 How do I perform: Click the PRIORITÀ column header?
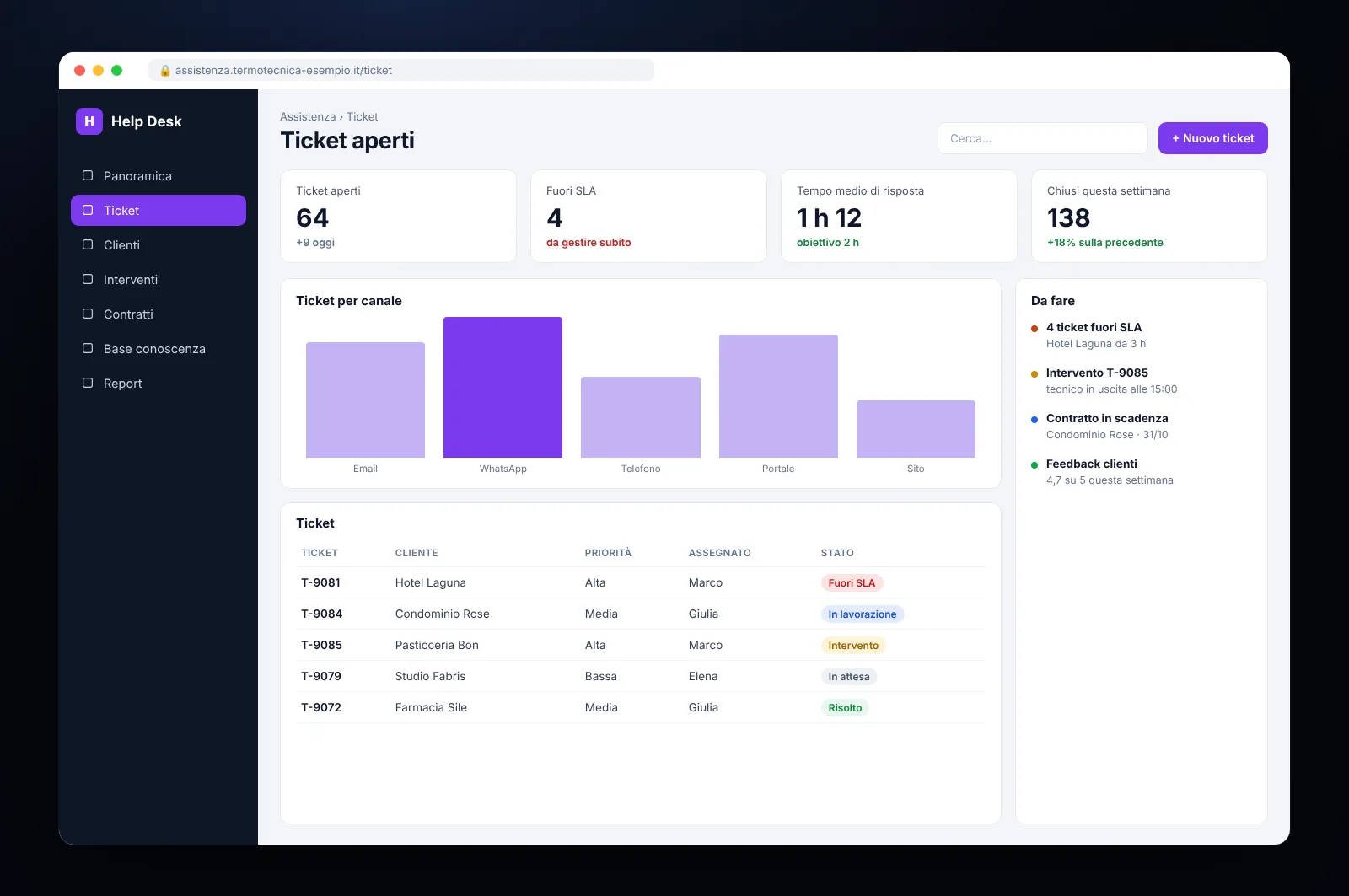tap(608, 553)
